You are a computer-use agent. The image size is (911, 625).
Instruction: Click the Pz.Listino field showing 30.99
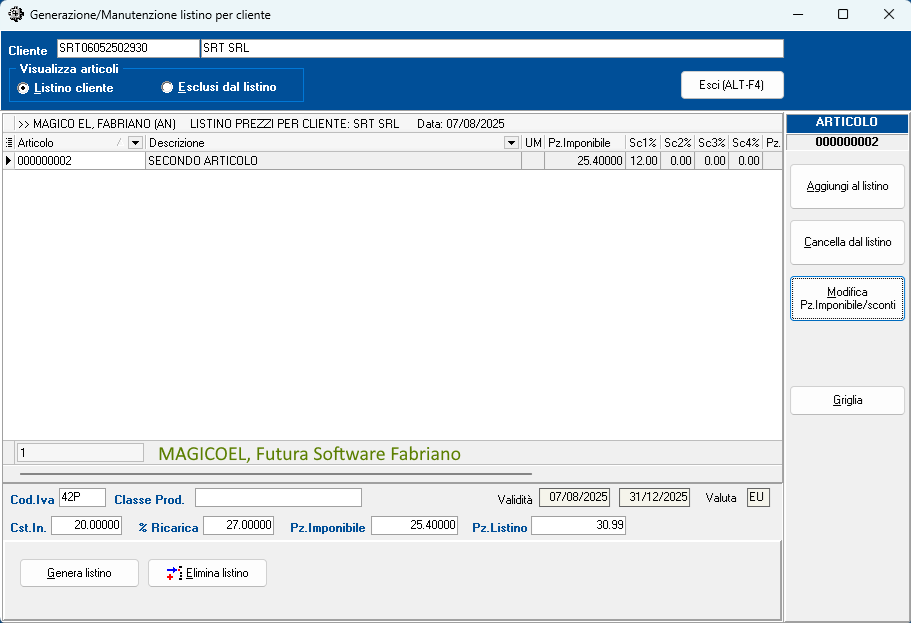579,526
